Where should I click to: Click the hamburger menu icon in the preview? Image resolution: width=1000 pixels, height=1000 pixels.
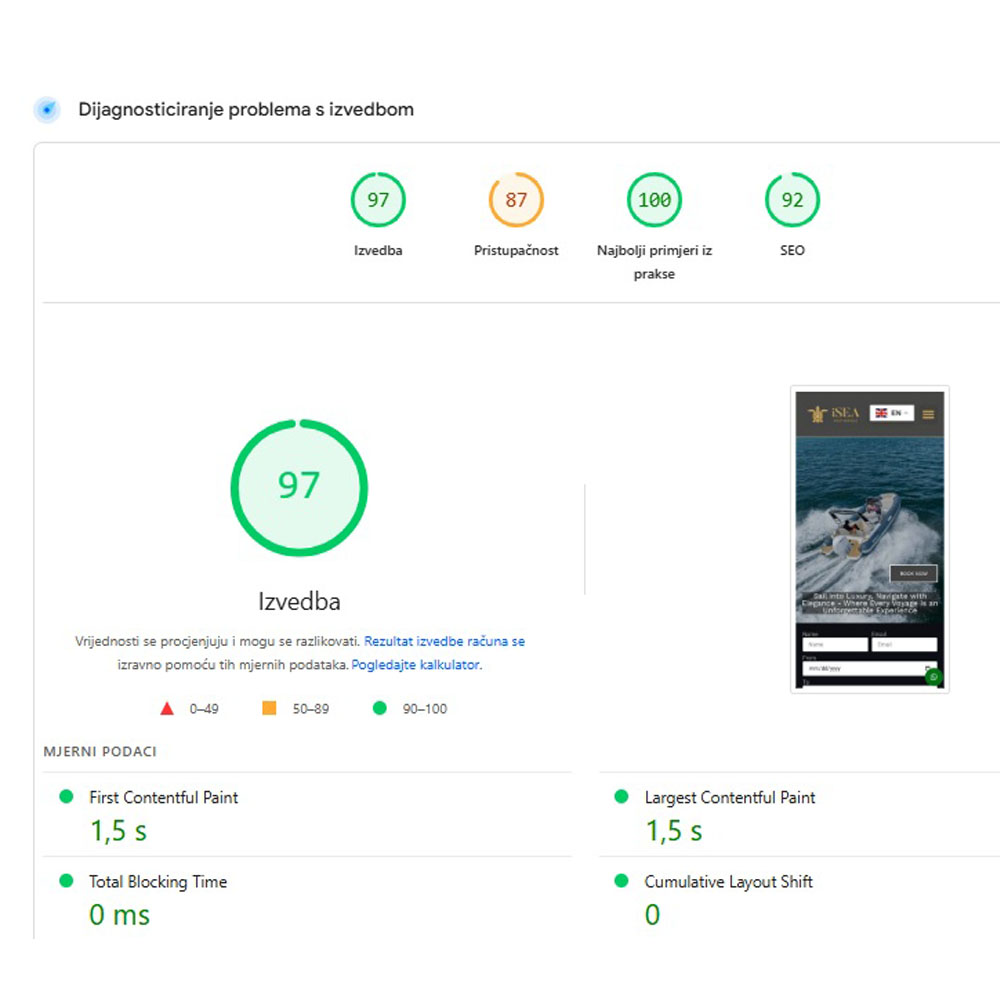point(929,414)
